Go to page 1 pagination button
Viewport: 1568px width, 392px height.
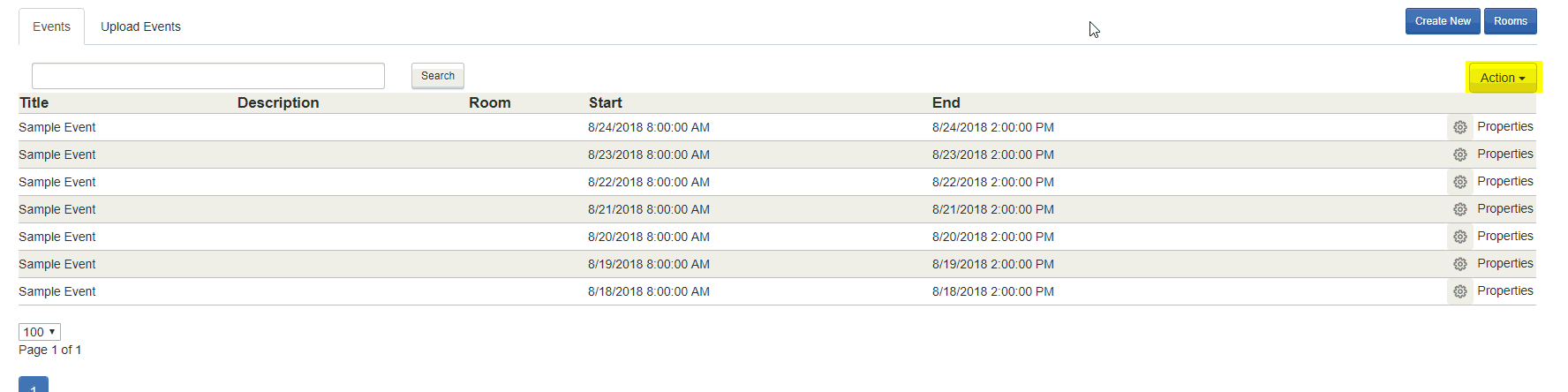(x=34, y=385)
